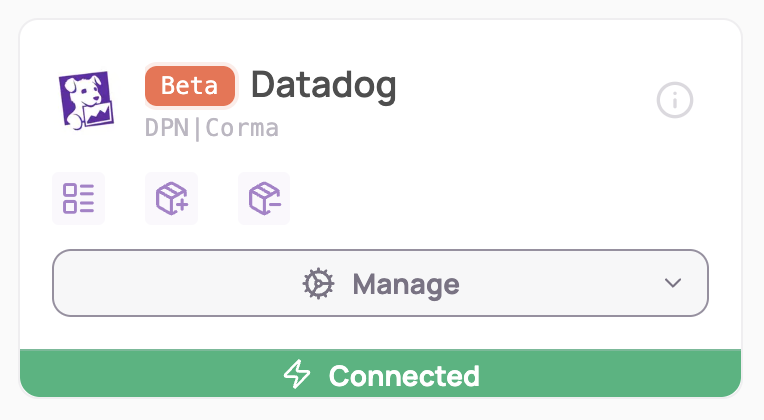Viewport: 764px width, 420px height.
Task: Click the package add icon
Action: tap(171, 198)
